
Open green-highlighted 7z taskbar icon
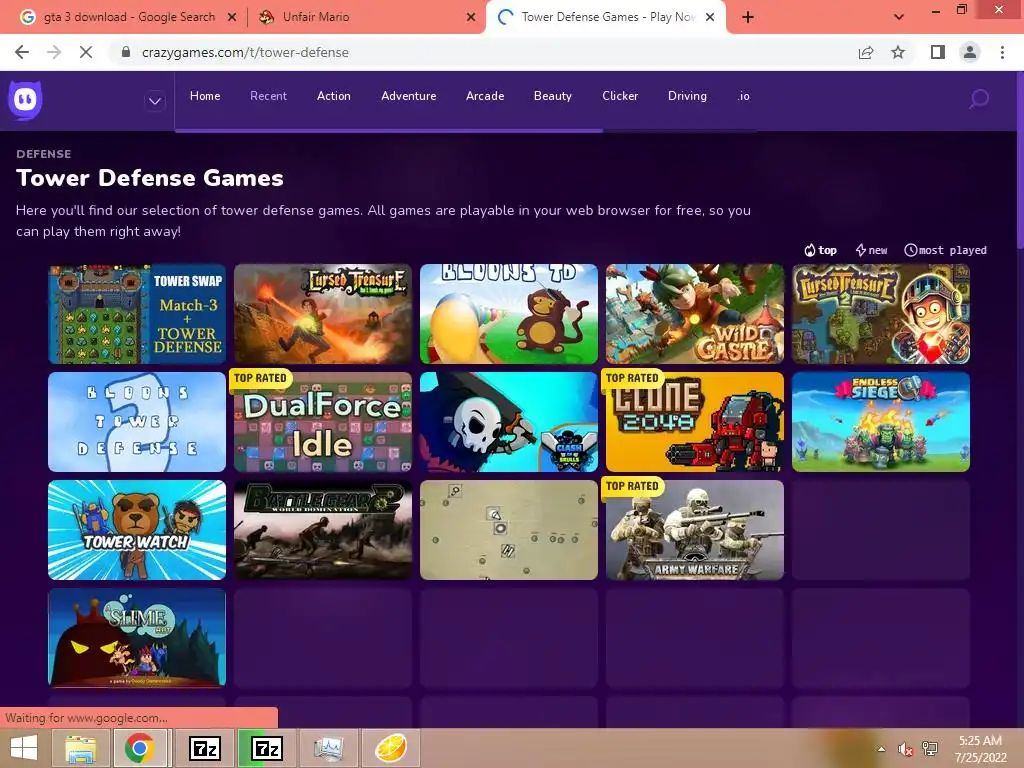(266, 748)
